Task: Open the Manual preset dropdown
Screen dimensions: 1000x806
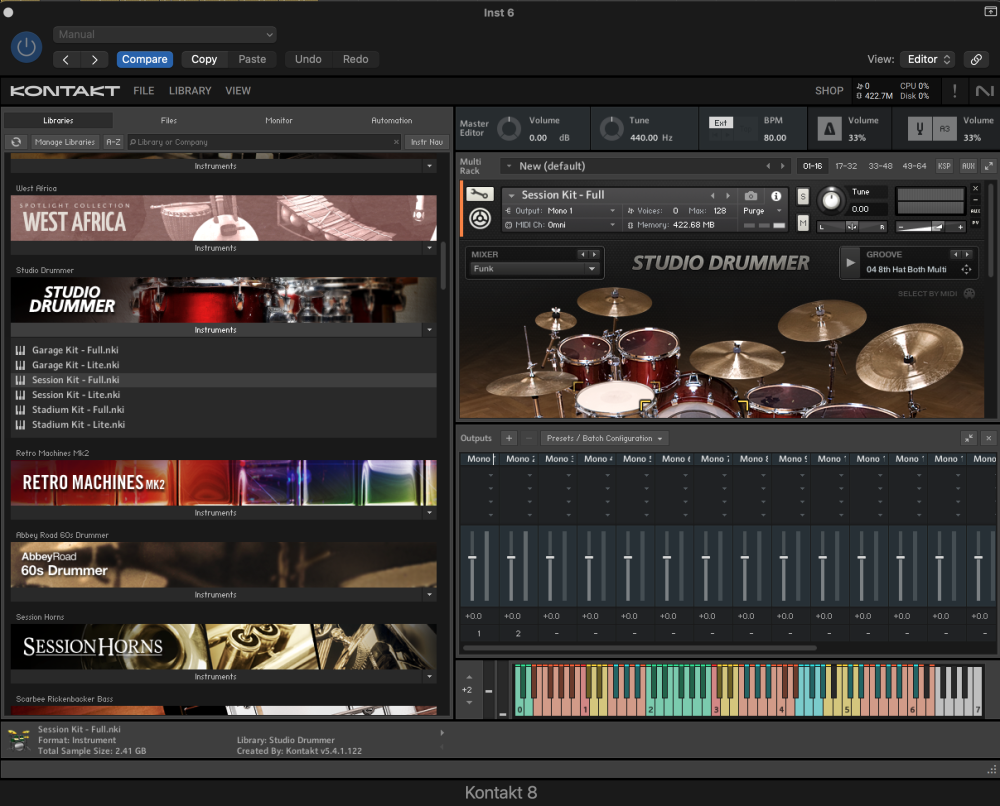Action: [x=165, y=34]
